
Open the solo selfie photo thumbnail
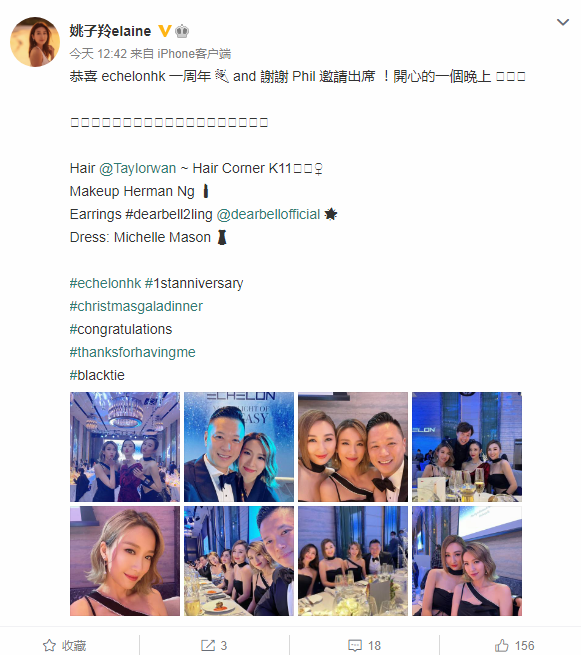click(125, 561)
